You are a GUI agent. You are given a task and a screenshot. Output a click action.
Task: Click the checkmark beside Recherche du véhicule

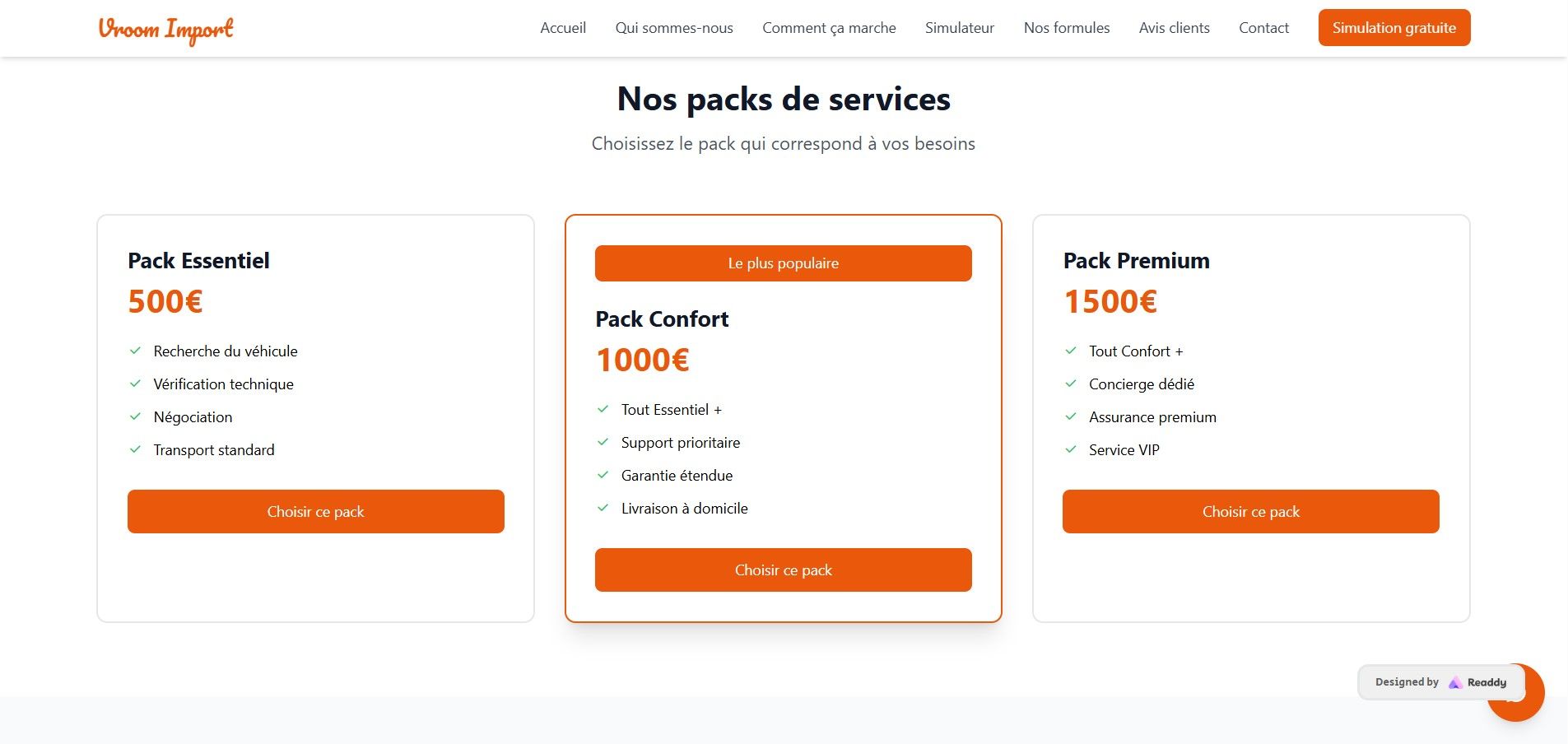click(136, 351)
